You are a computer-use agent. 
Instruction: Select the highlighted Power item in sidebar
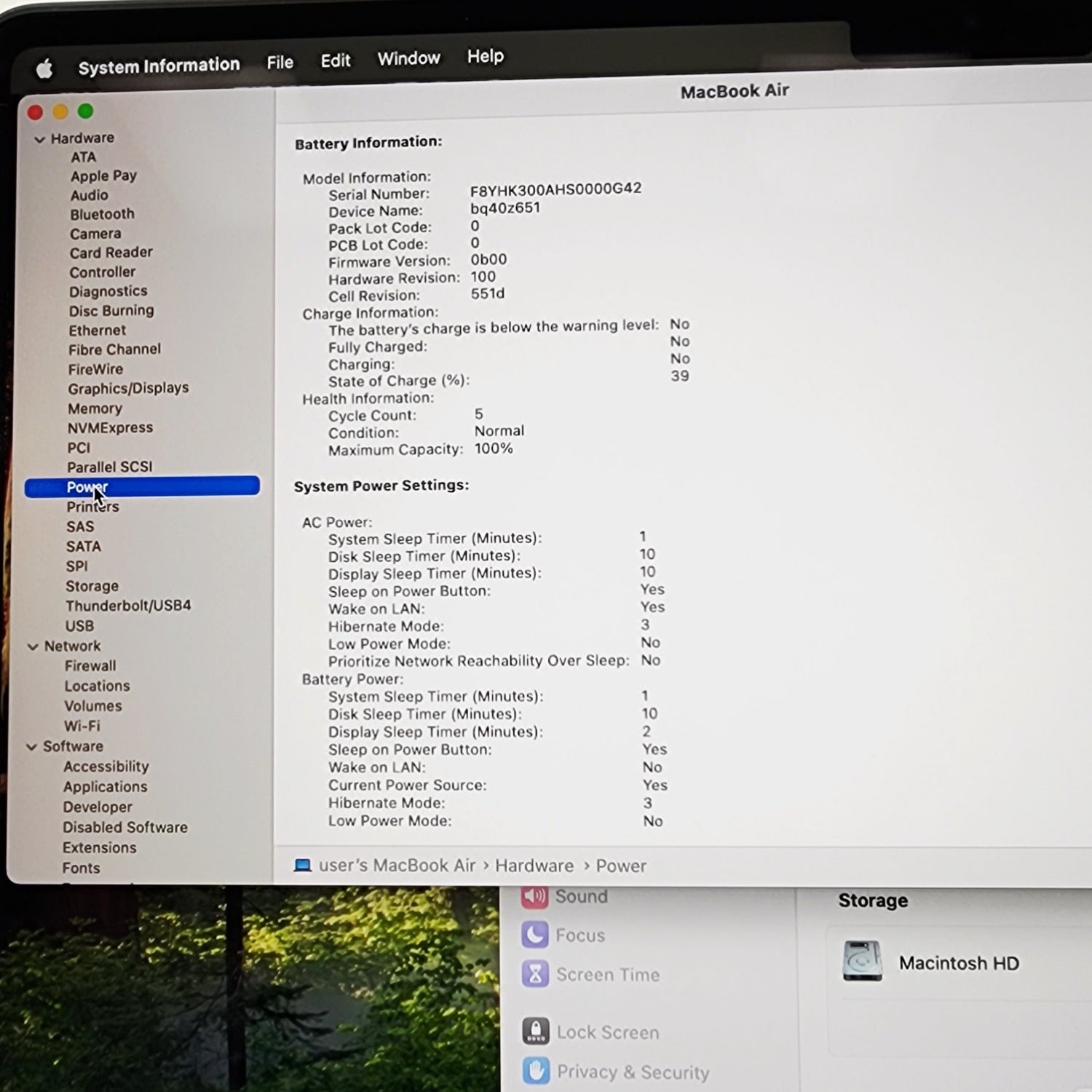click(142, 486)
